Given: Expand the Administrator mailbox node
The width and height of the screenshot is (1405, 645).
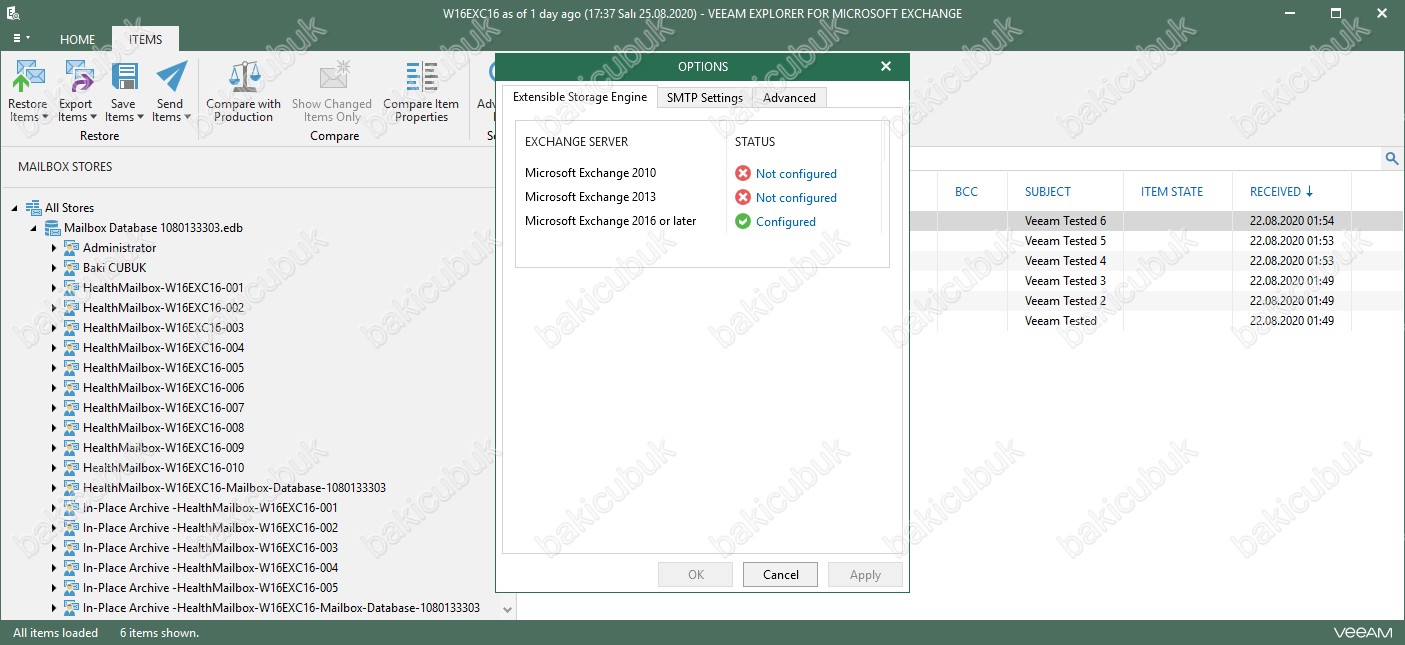Looking at the screenshot, I should pyautogui.click(x=53, y=248).
